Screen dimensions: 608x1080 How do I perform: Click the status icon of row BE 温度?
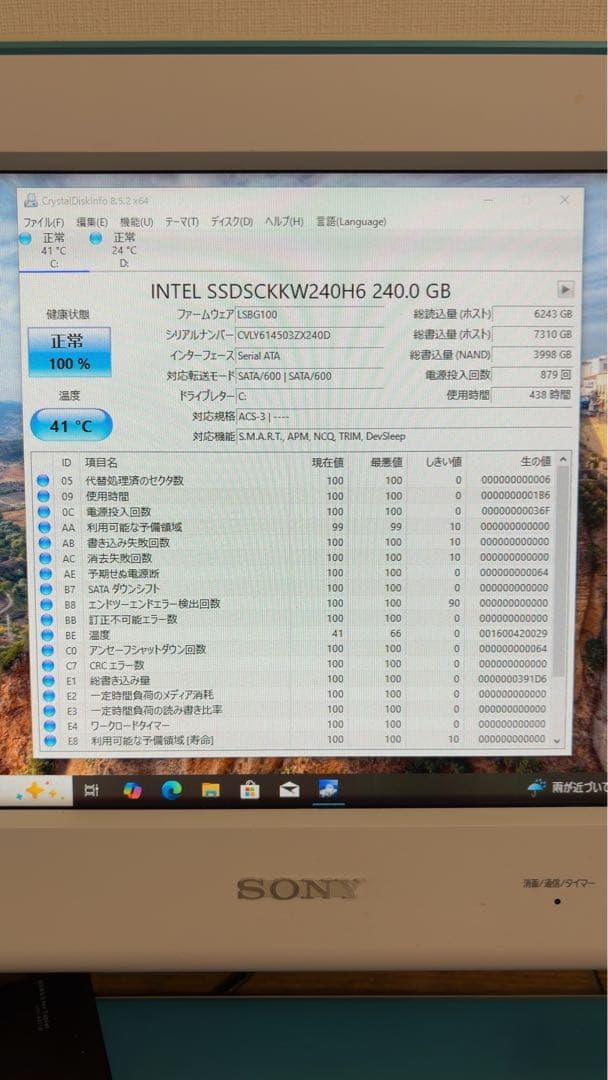tap(47, 634)
